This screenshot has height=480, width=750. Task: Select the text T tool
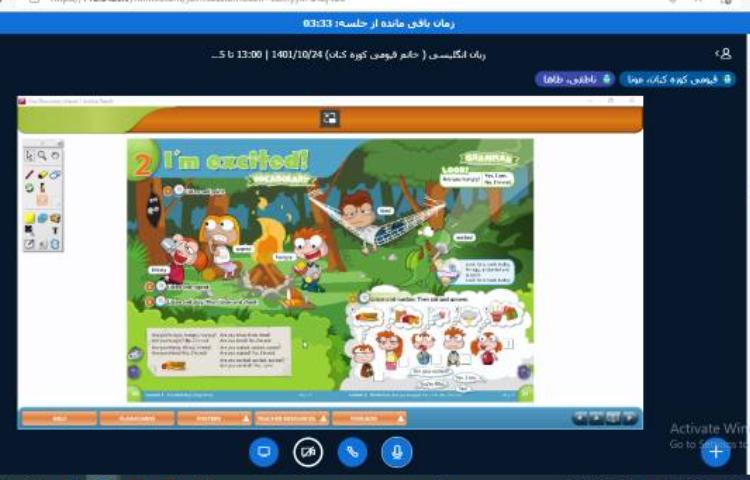click(x=55, y=231)
